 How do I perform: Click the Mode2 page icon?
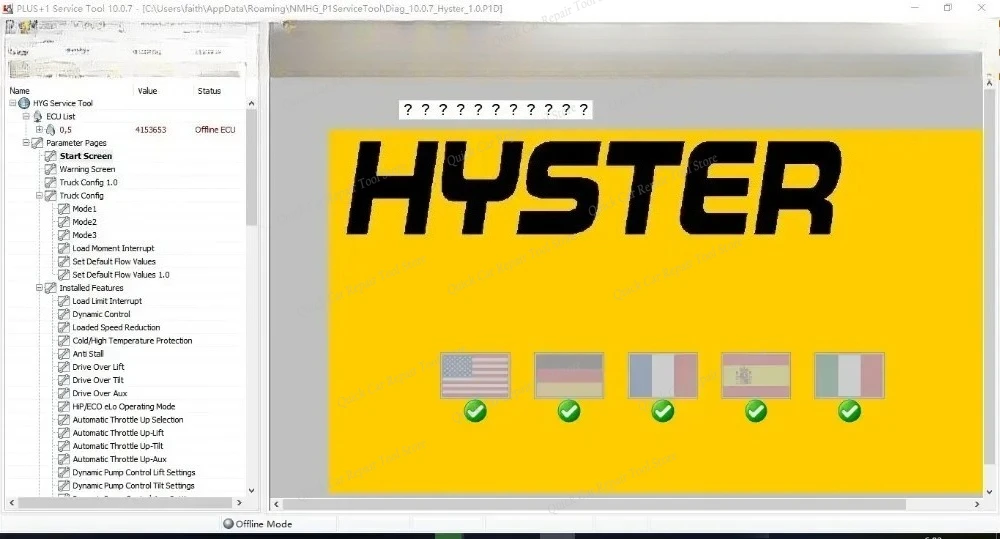coord(64,222)
